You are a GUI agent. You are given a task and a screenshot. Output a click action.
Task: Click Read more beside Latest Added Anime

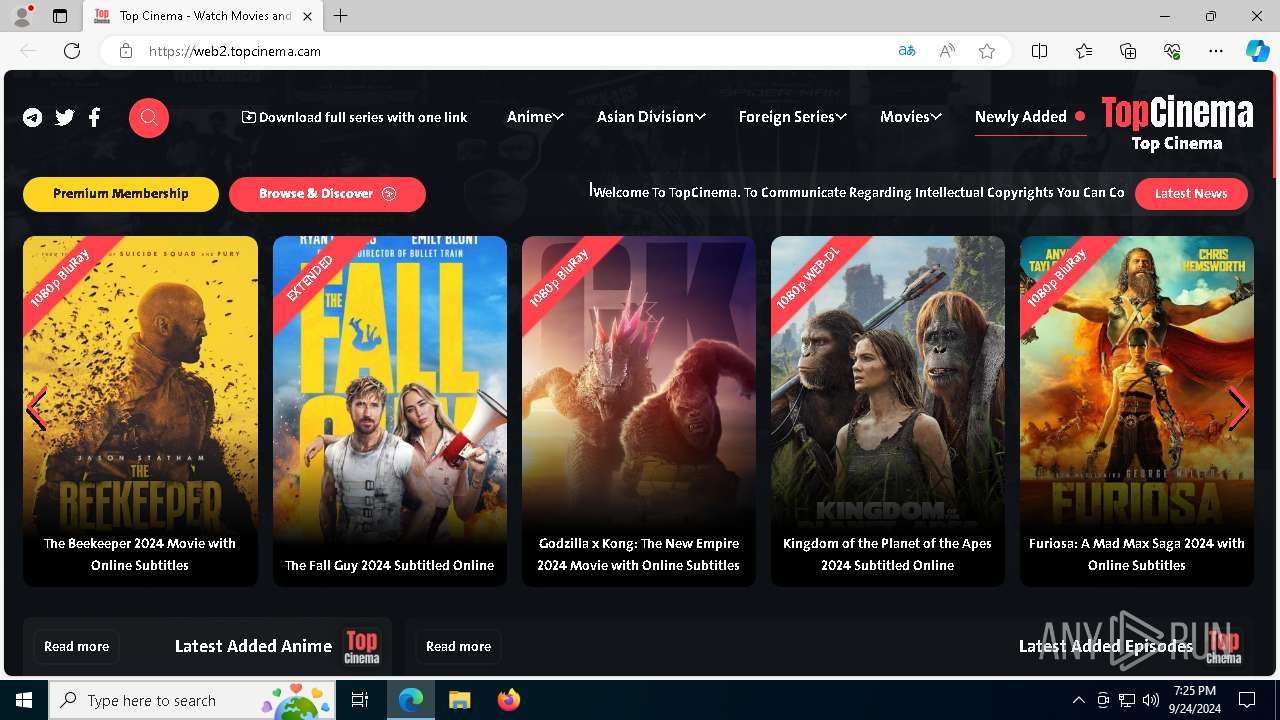pos(76,647)
